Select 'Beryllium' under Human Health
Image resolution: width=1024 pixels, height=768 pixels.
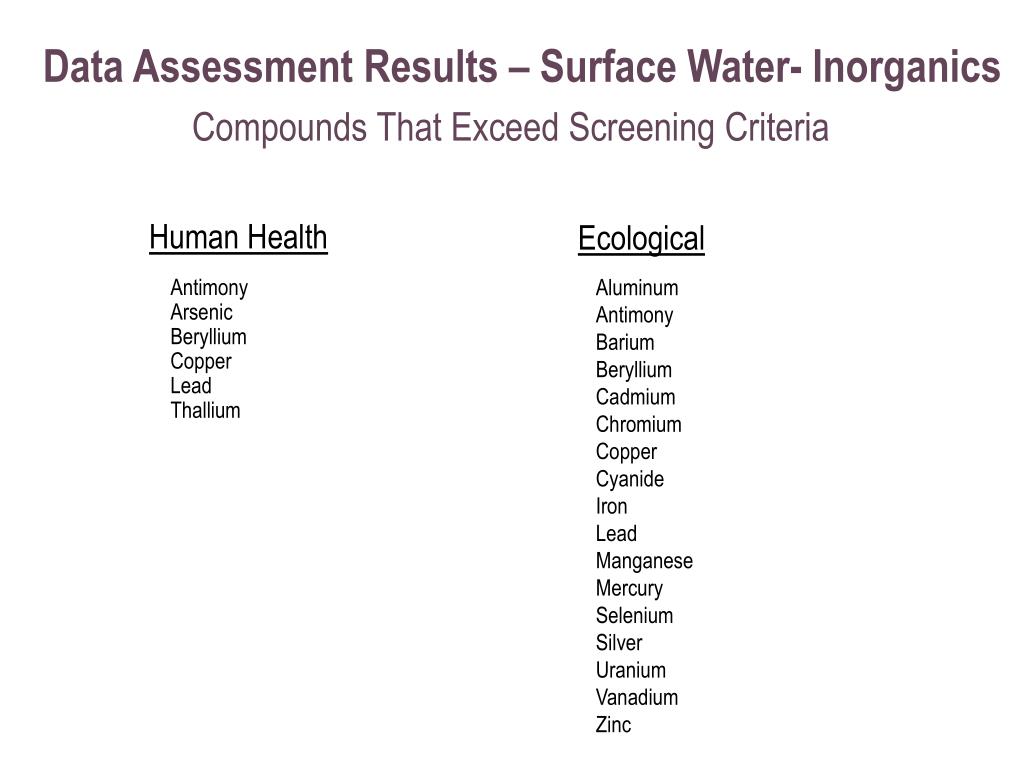coord(208,337)
